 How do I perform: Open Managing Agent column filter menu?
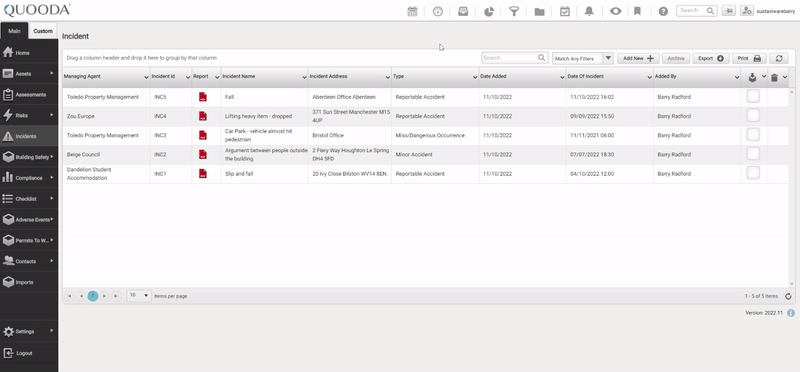146,78
